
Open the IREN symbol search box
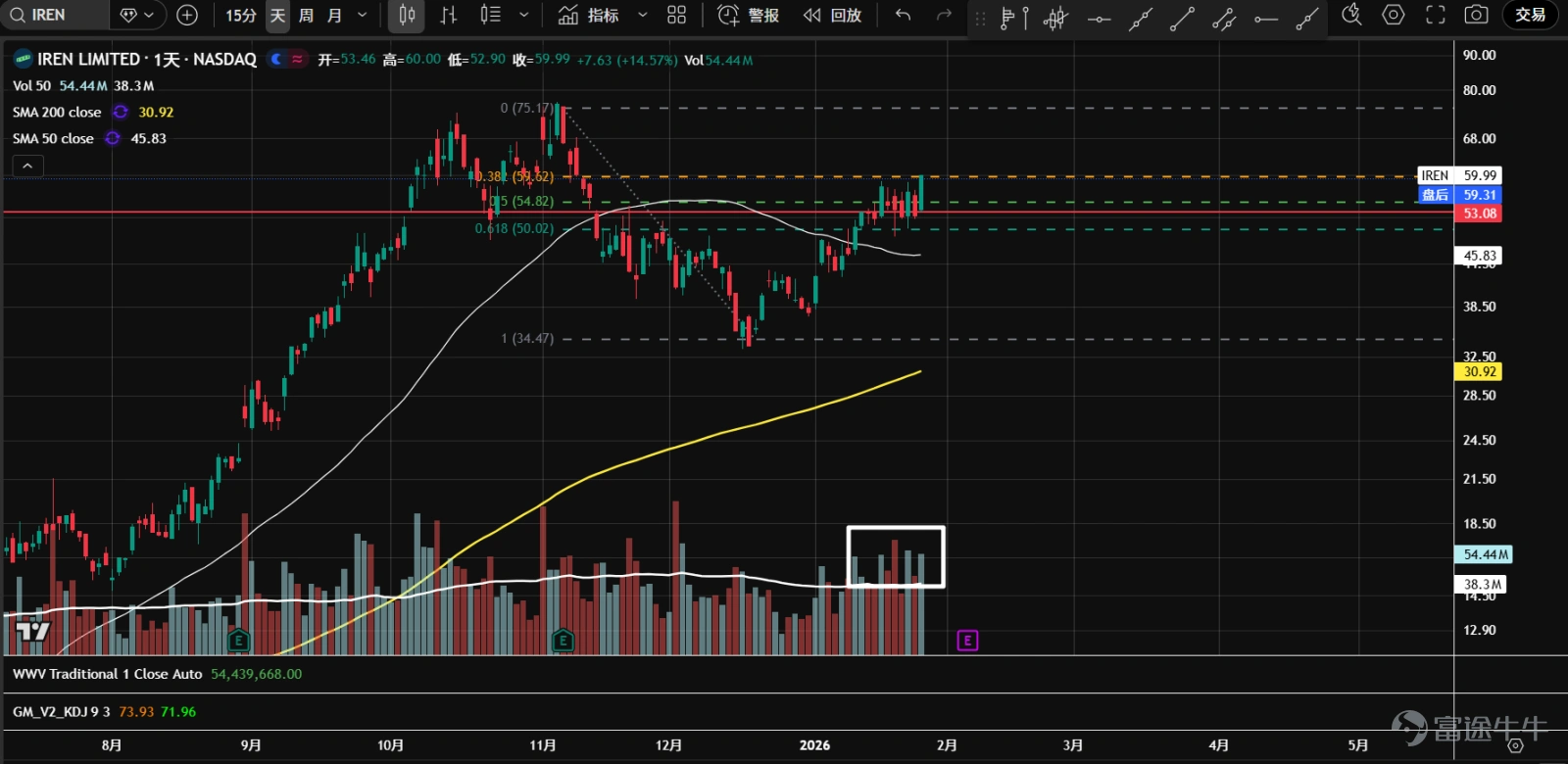click(x=54, y=15)
